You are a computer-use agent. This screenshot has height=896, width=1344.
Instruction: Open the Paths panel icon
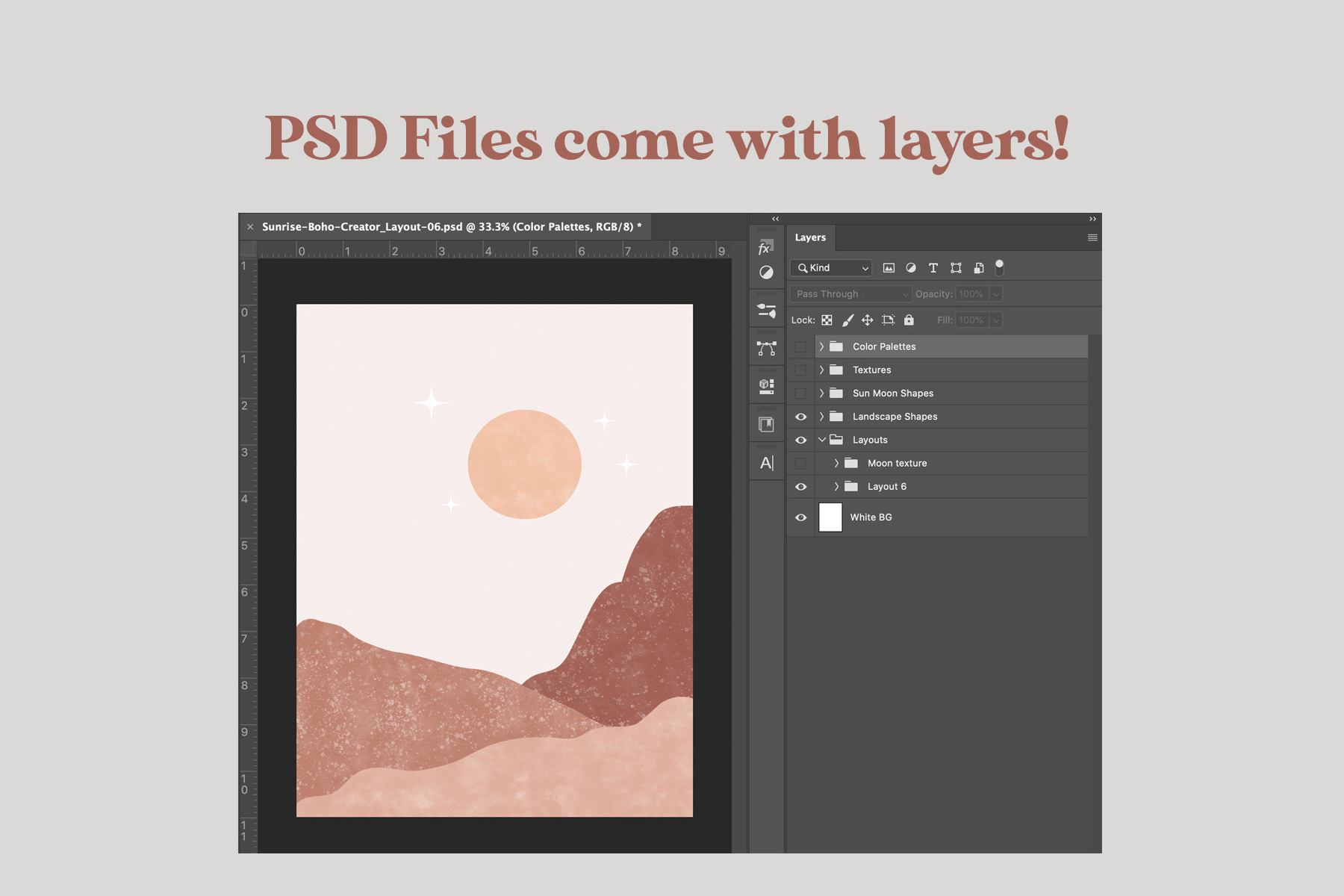pyautogui.click(x=766, y=349)
